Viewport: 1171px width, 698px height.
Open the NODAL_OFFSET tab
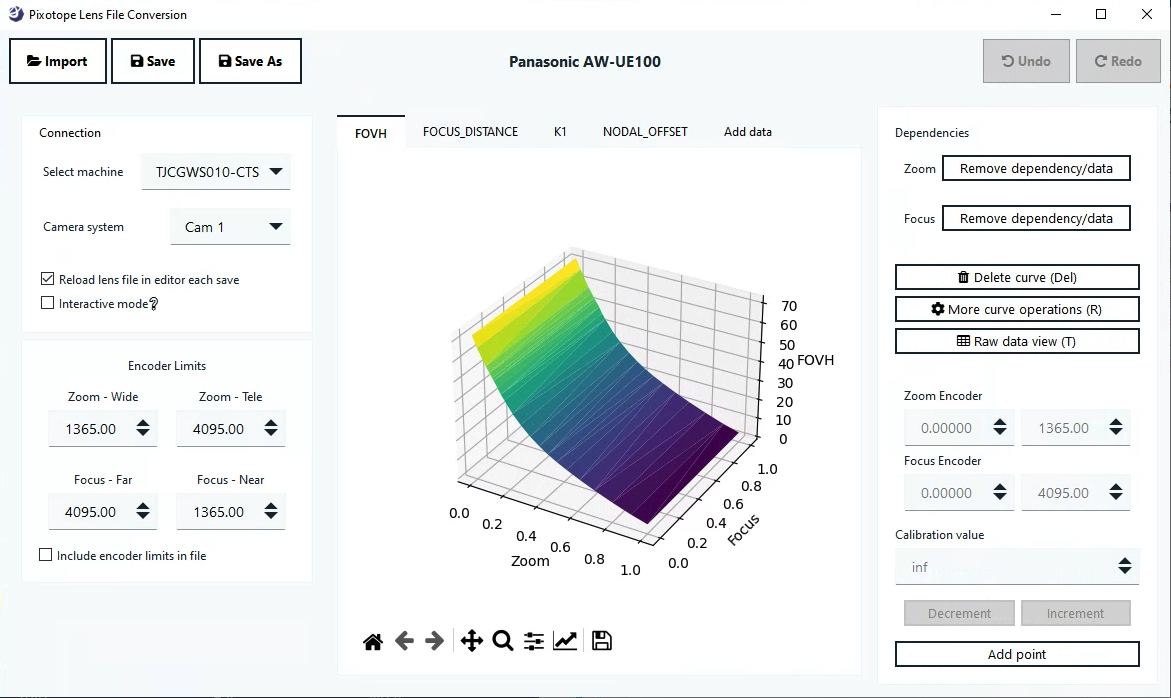point(645,132)
